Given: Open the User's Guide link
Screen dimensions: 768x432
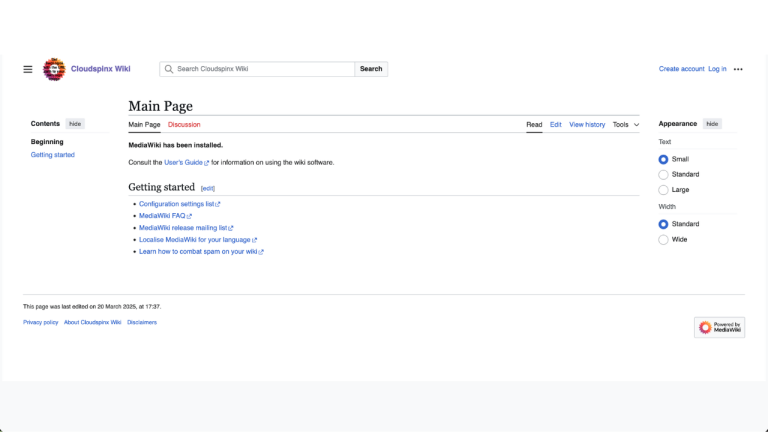Looking at the screenshot, I should coord(183,163).
